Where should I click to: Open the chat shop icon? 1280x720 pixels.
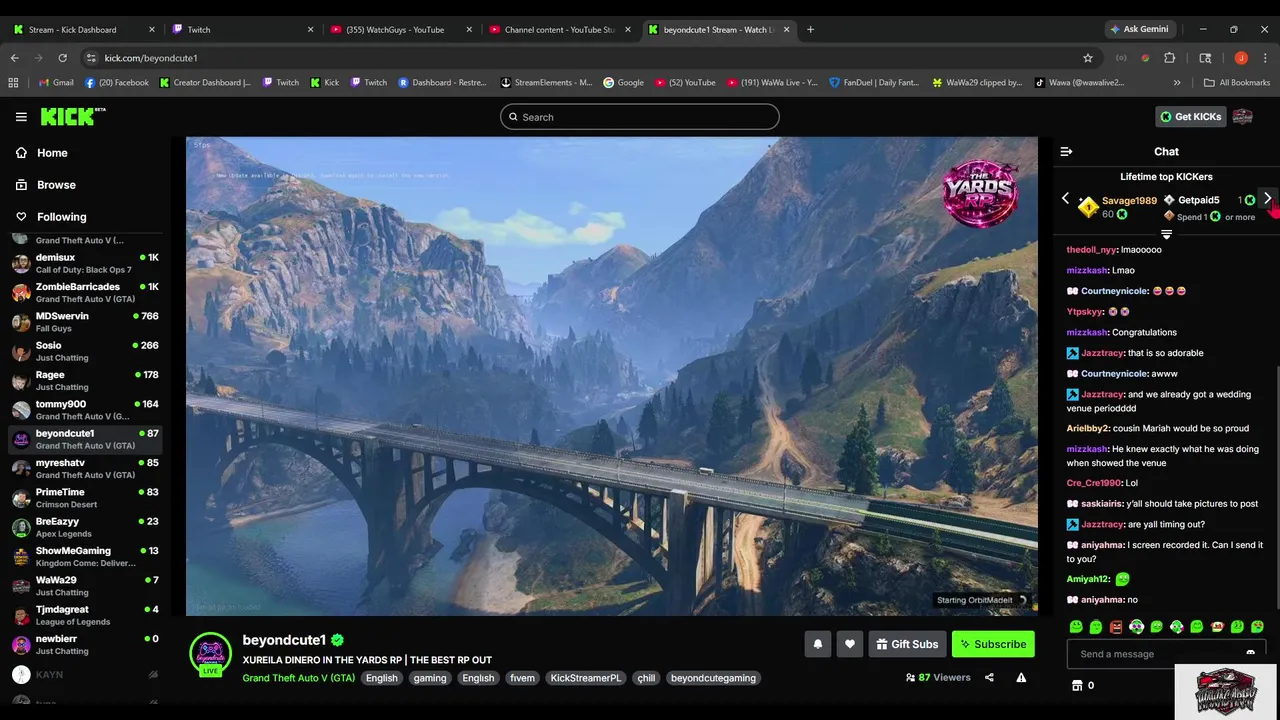tap(1077, 685)
